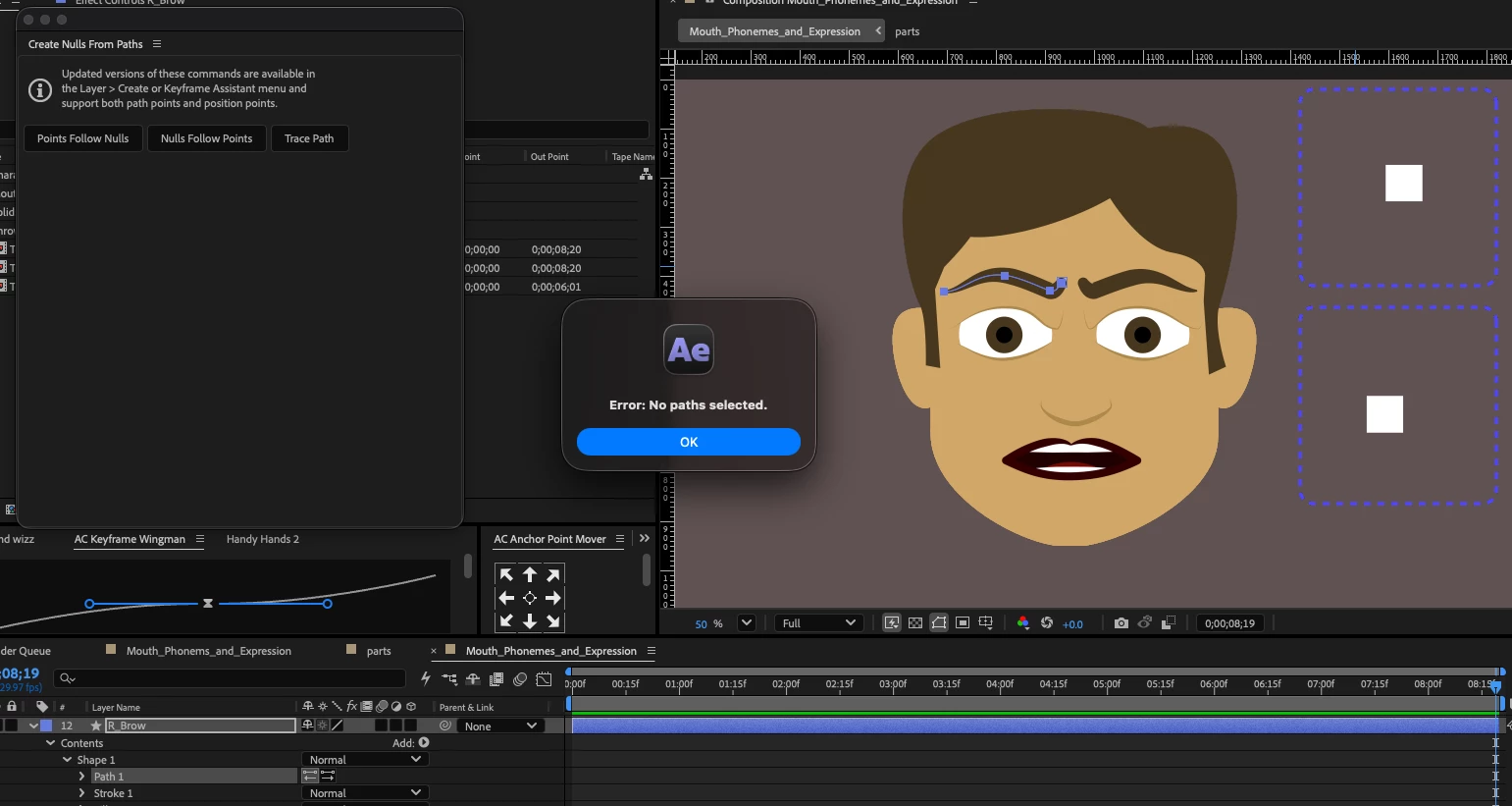The image size is (1512, 806).
Task: Click the lock column header icon
Action: pos(12,707)
